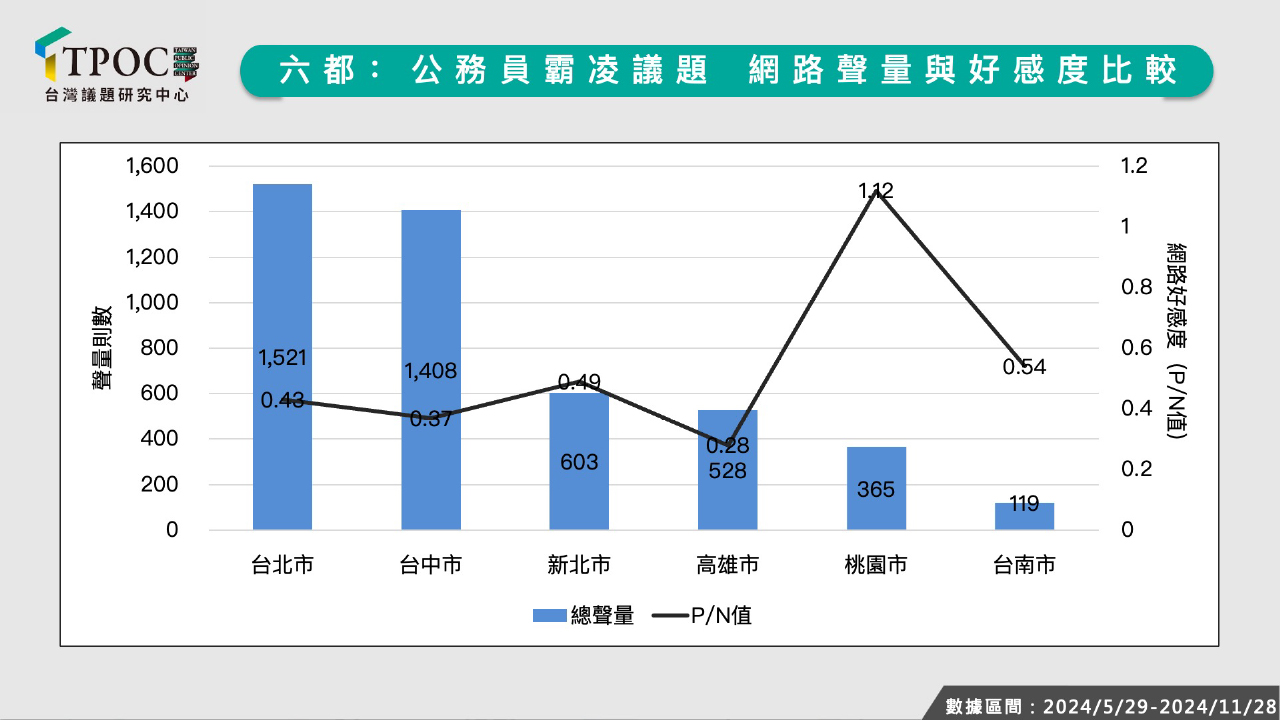Viewport: 1280px width, 720px height.
Task: Select the green chart title banner
Action: point(726,70)
